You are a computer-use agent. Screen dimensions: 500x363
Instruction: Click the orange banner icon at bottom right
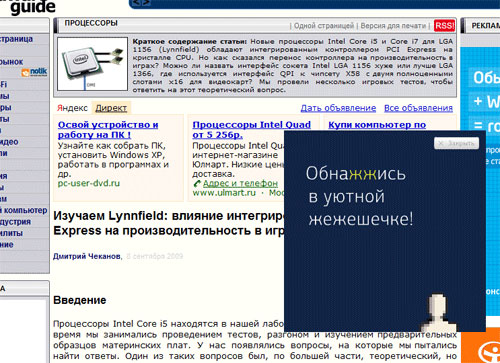[488, 349]
